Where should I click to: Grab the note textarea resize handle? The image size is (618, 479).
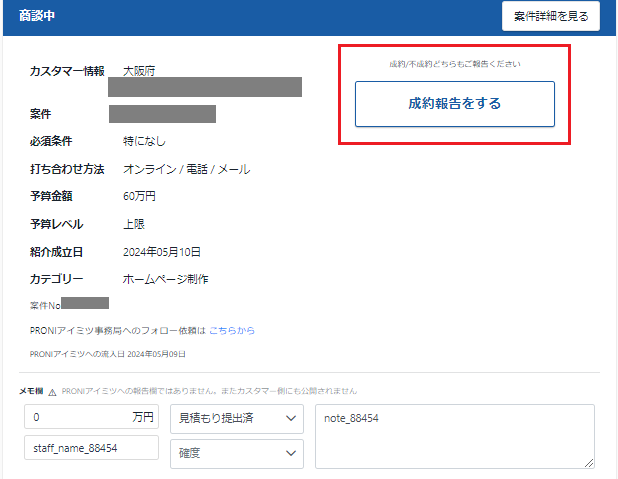(x=589, y=462)
